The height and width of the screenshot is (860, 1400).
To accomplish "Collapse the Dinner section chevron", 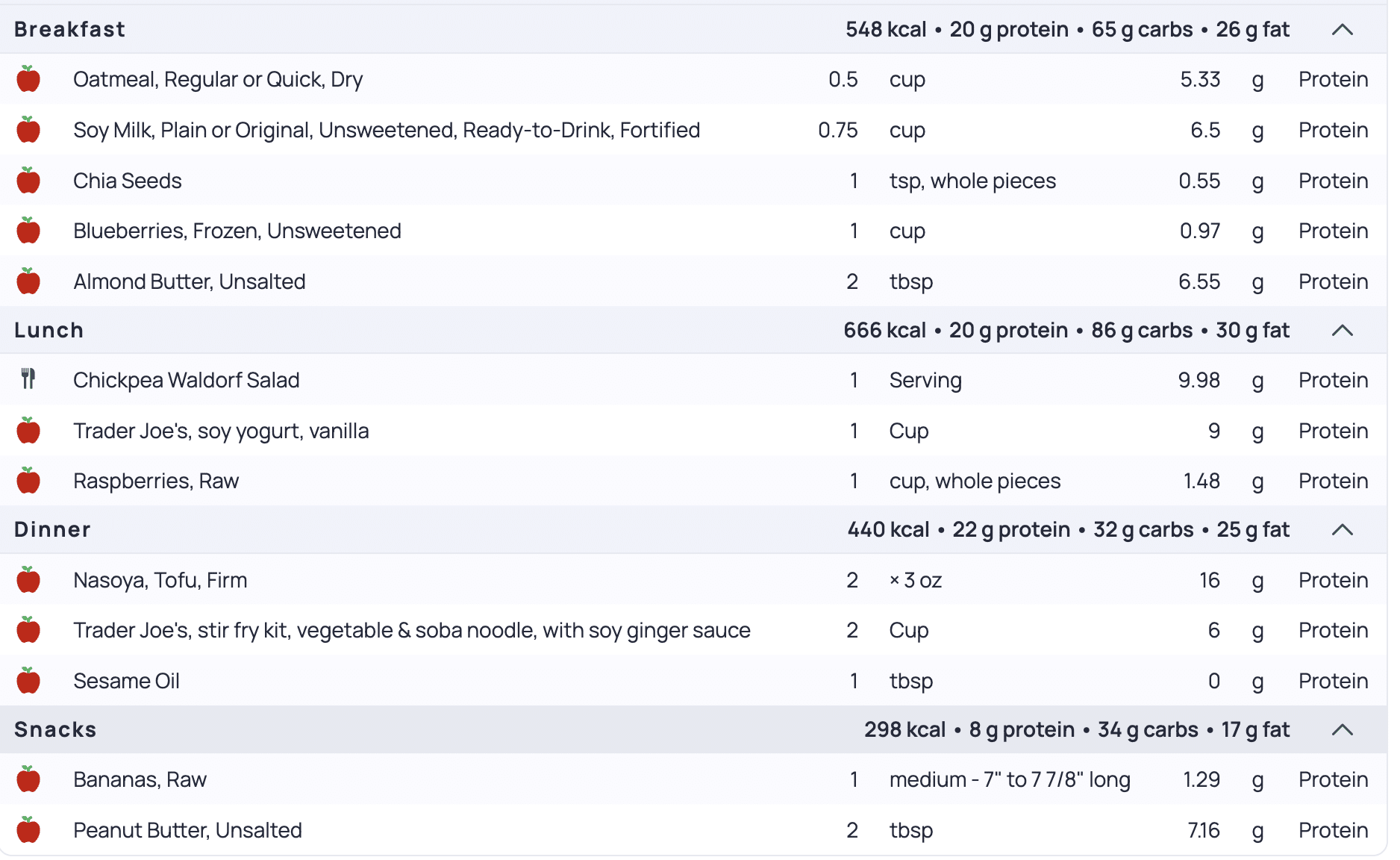I will coord(1342,530).
